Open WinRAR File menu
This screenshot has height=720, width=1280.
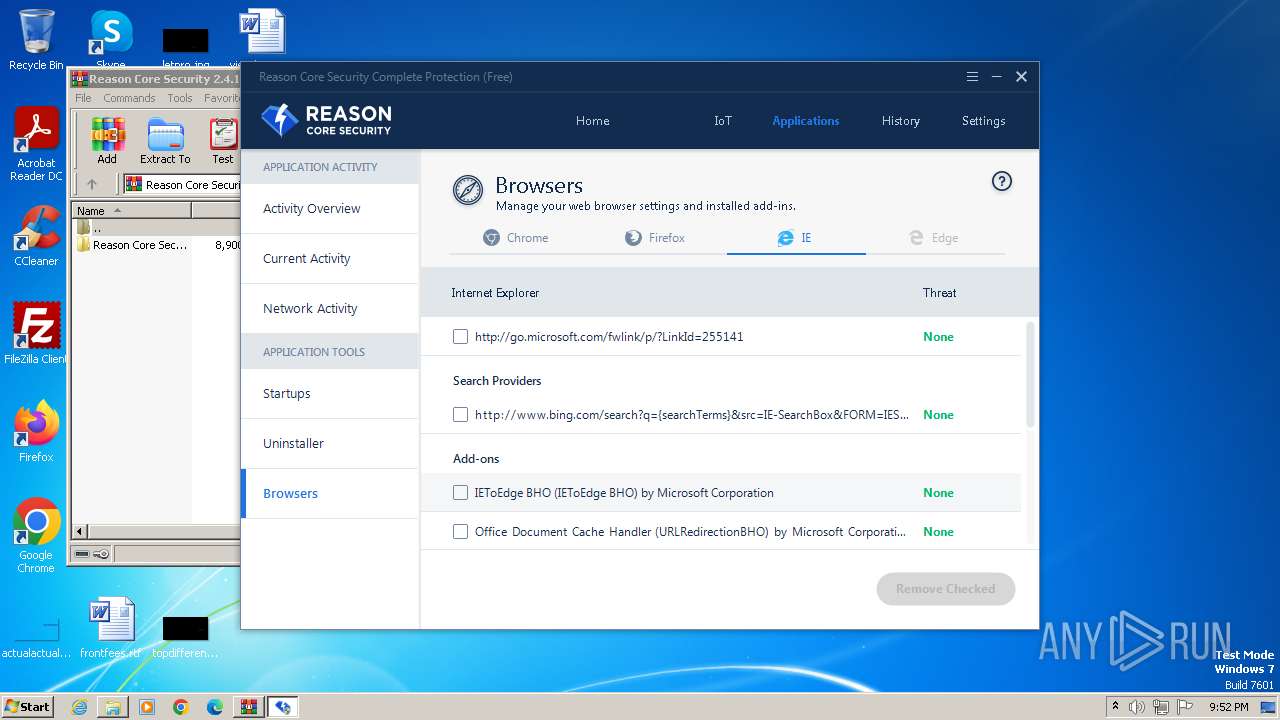83,98
